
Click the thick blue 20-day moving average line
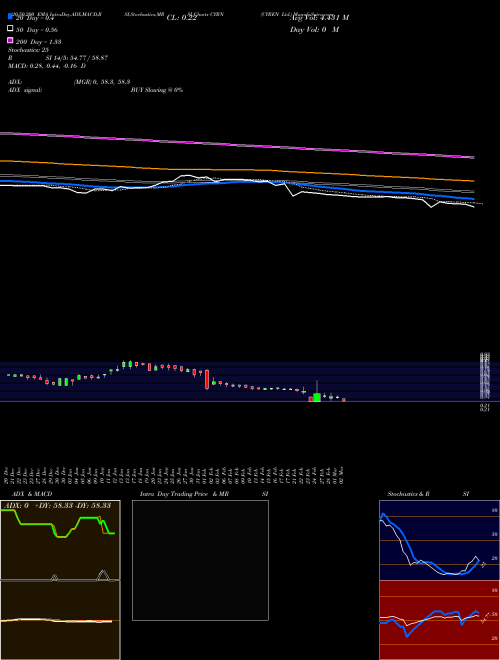(237, 182)
